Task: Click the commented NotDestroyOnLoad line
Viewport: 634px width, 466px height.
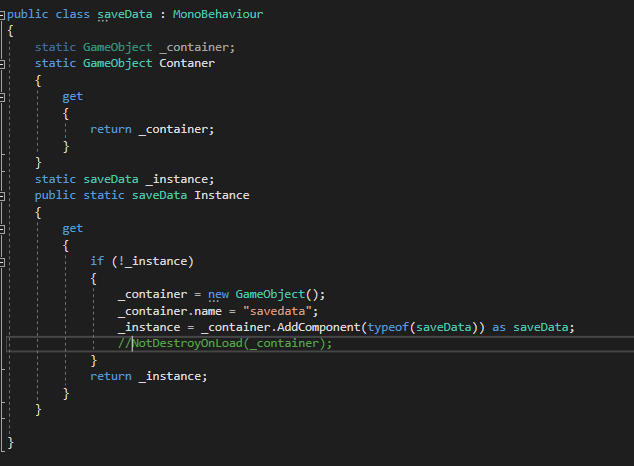Action: pos(225,343)
